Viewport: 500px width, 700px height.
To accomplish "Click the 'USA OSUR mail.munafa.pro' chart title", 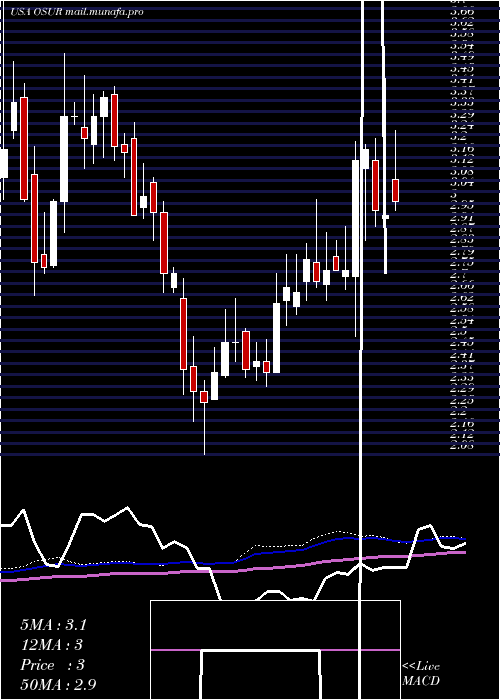I will click(x=77, y=12).
